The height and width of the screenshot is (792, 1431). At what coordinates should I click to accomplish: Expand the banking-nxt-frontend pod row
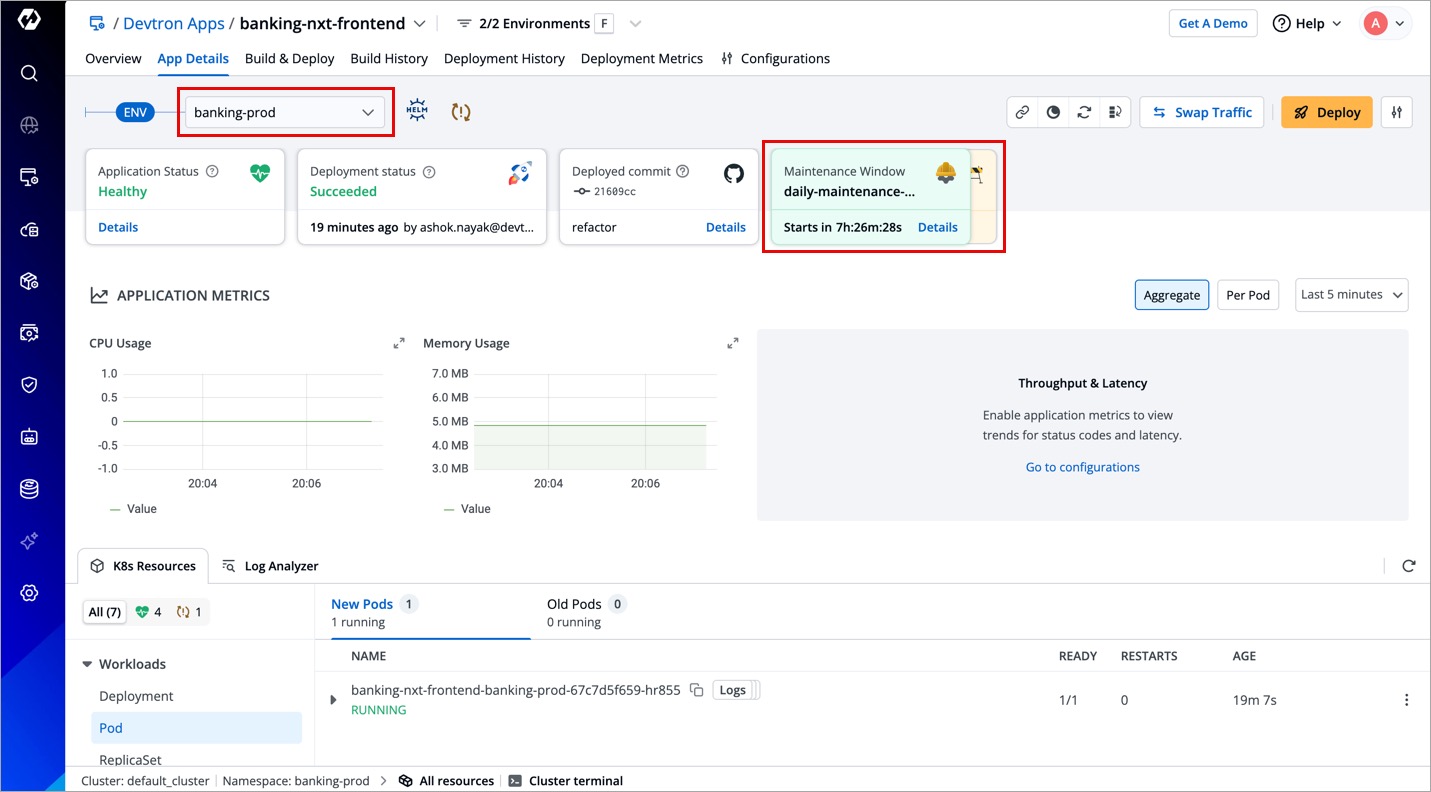coord(334,700)
